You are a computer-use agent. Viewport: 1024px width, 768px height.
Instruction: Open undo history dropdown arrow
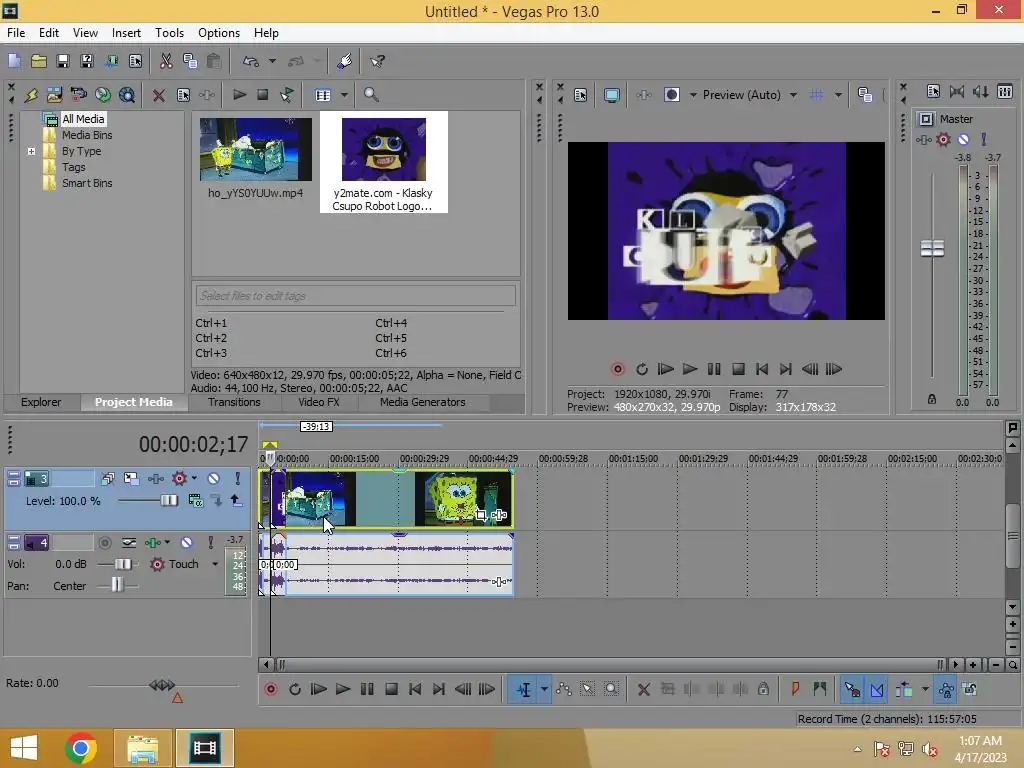click(272, 61)
